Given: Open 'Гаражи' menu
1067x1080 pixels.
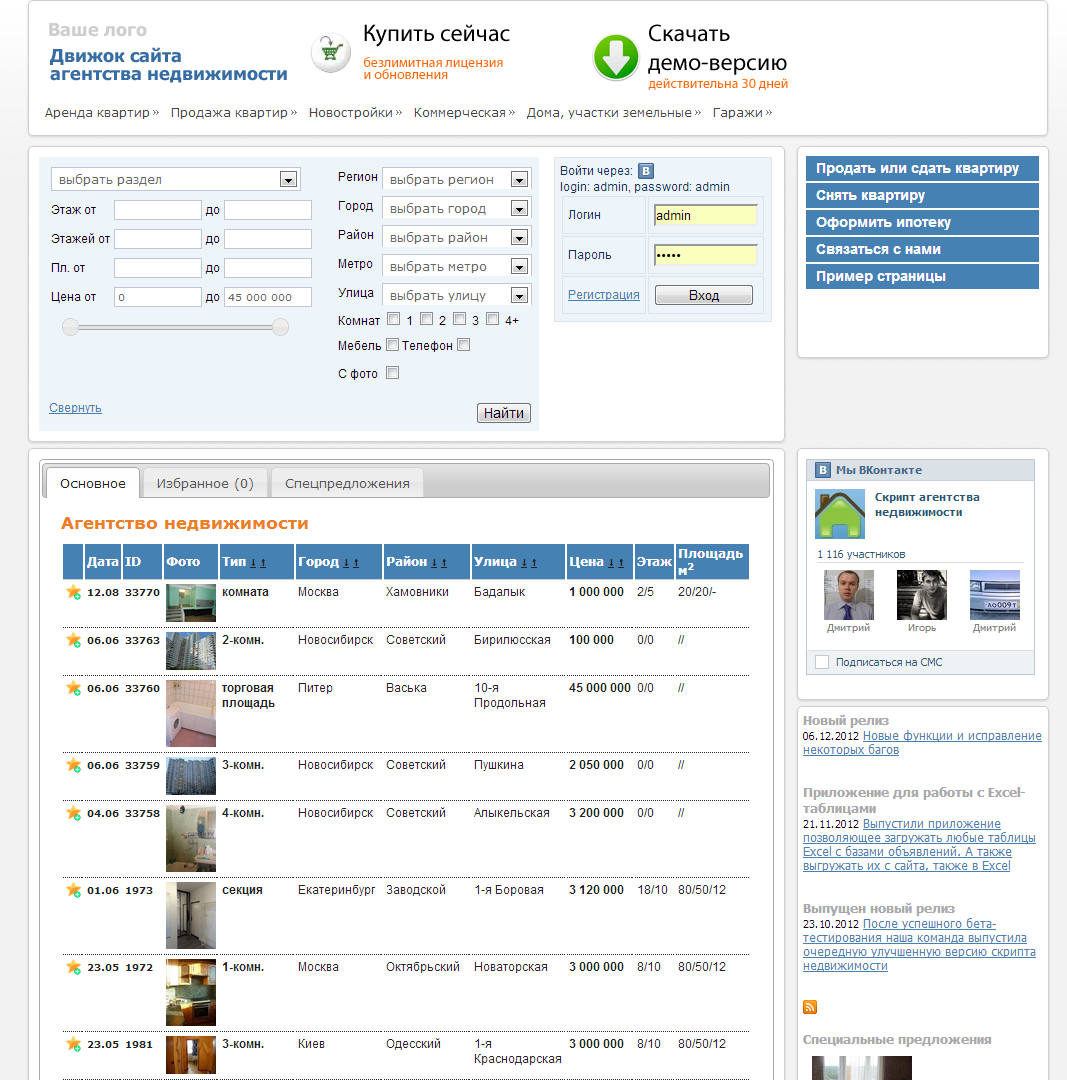Looking at the screenshot, I should pos(742,112).
